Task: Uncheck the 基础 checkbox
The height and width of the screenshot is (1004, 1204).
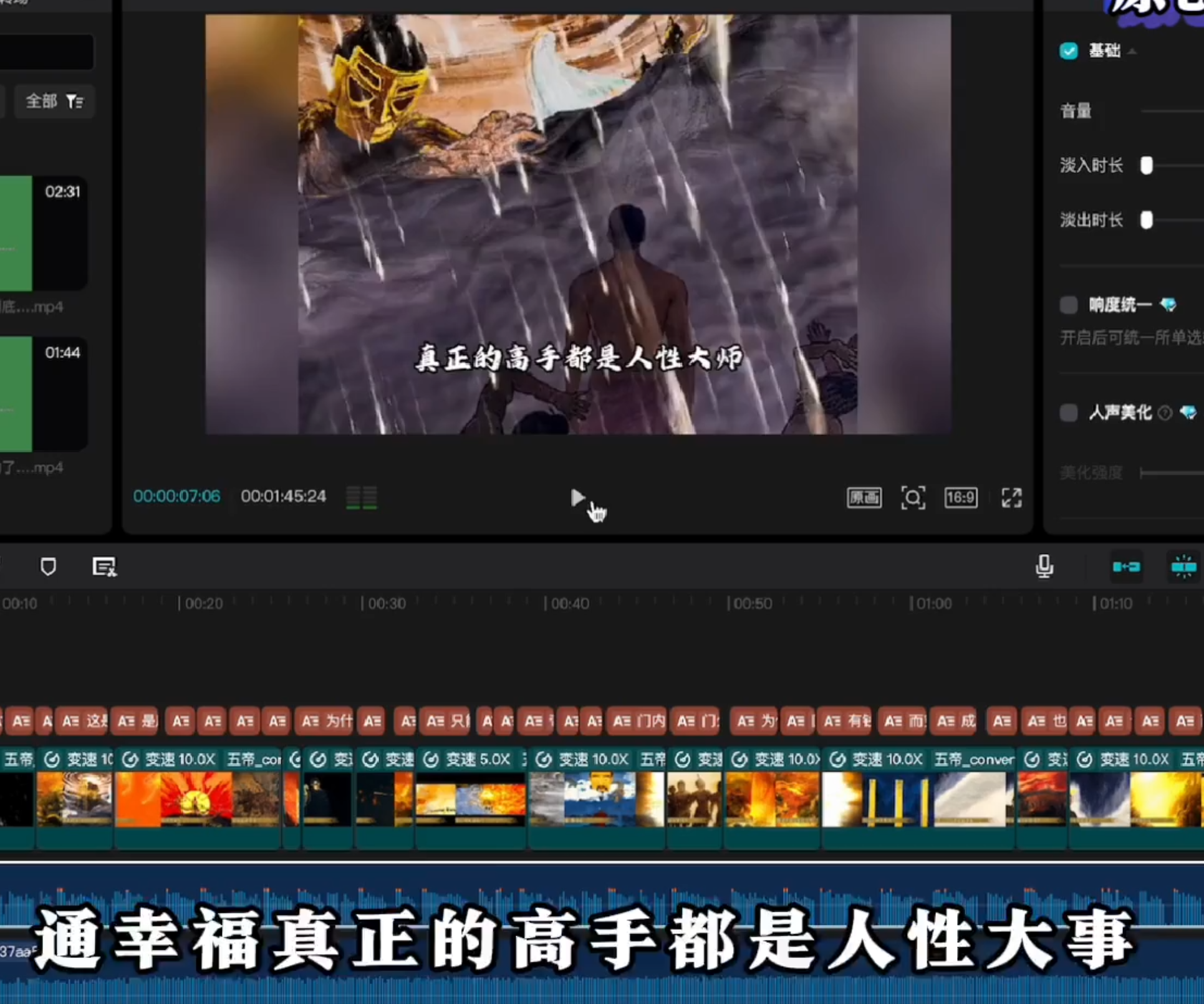Action: pyautogui.click(x=1069, y=51)
